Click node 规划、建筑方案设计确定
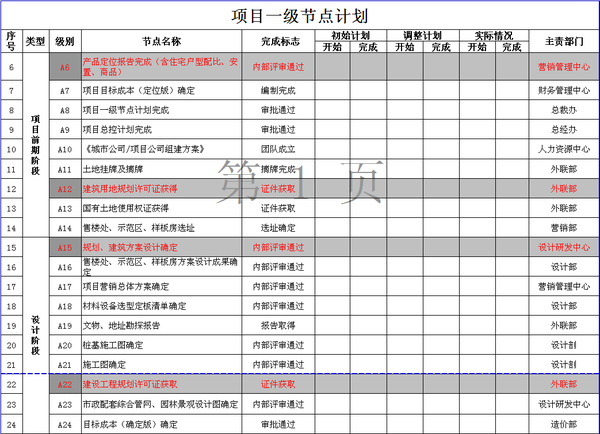 (161, 247)
